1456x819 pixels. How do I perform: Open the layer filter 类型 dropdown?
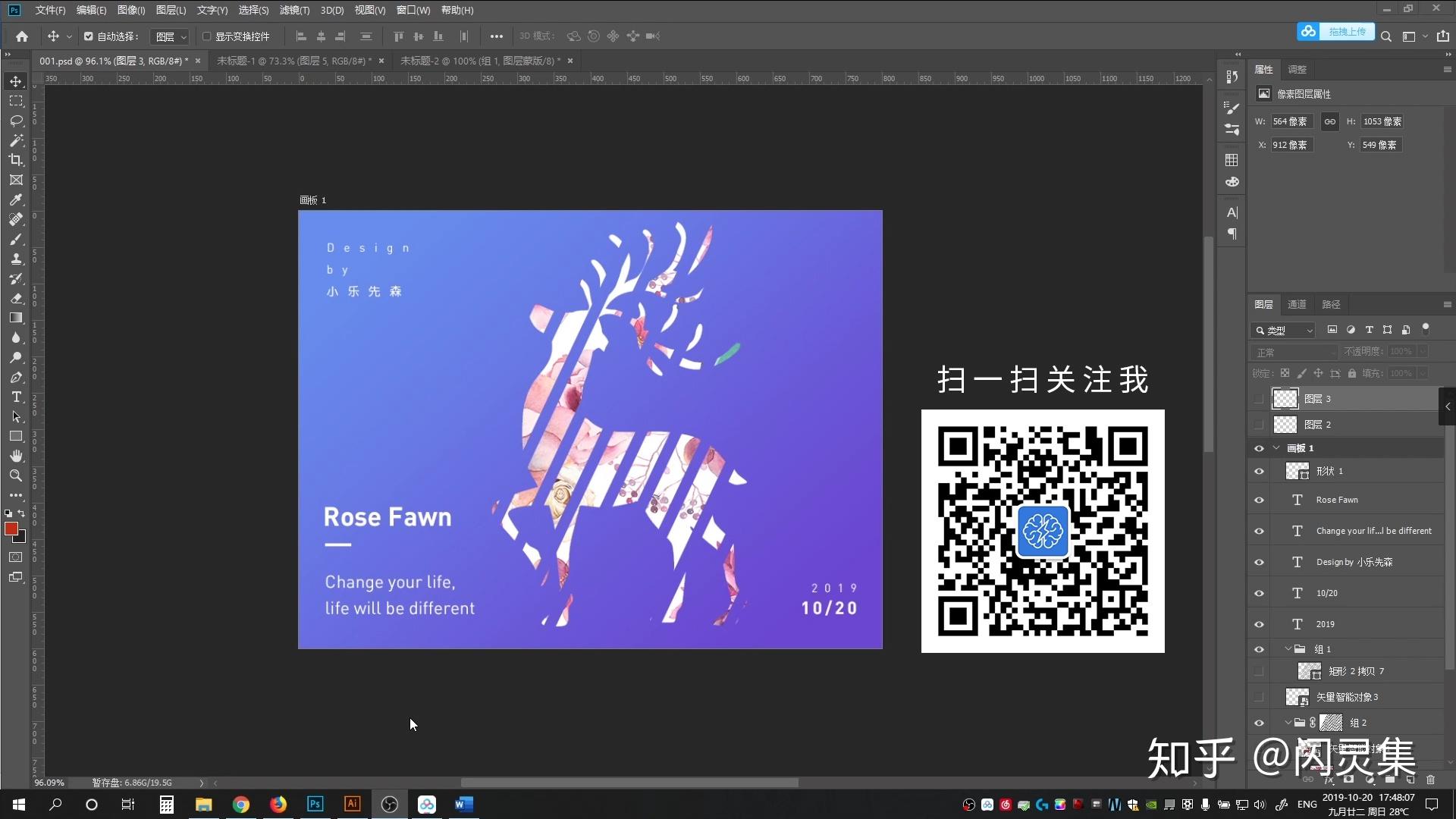click(1282, 330)
